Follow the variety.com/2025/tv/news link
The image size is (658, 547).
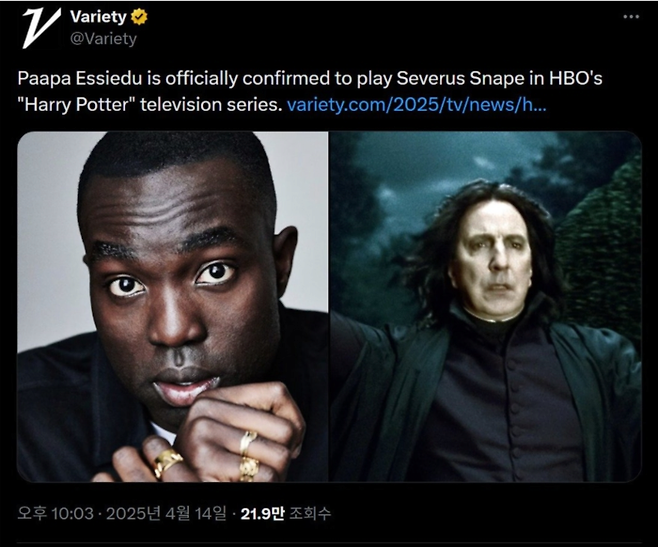416,105
